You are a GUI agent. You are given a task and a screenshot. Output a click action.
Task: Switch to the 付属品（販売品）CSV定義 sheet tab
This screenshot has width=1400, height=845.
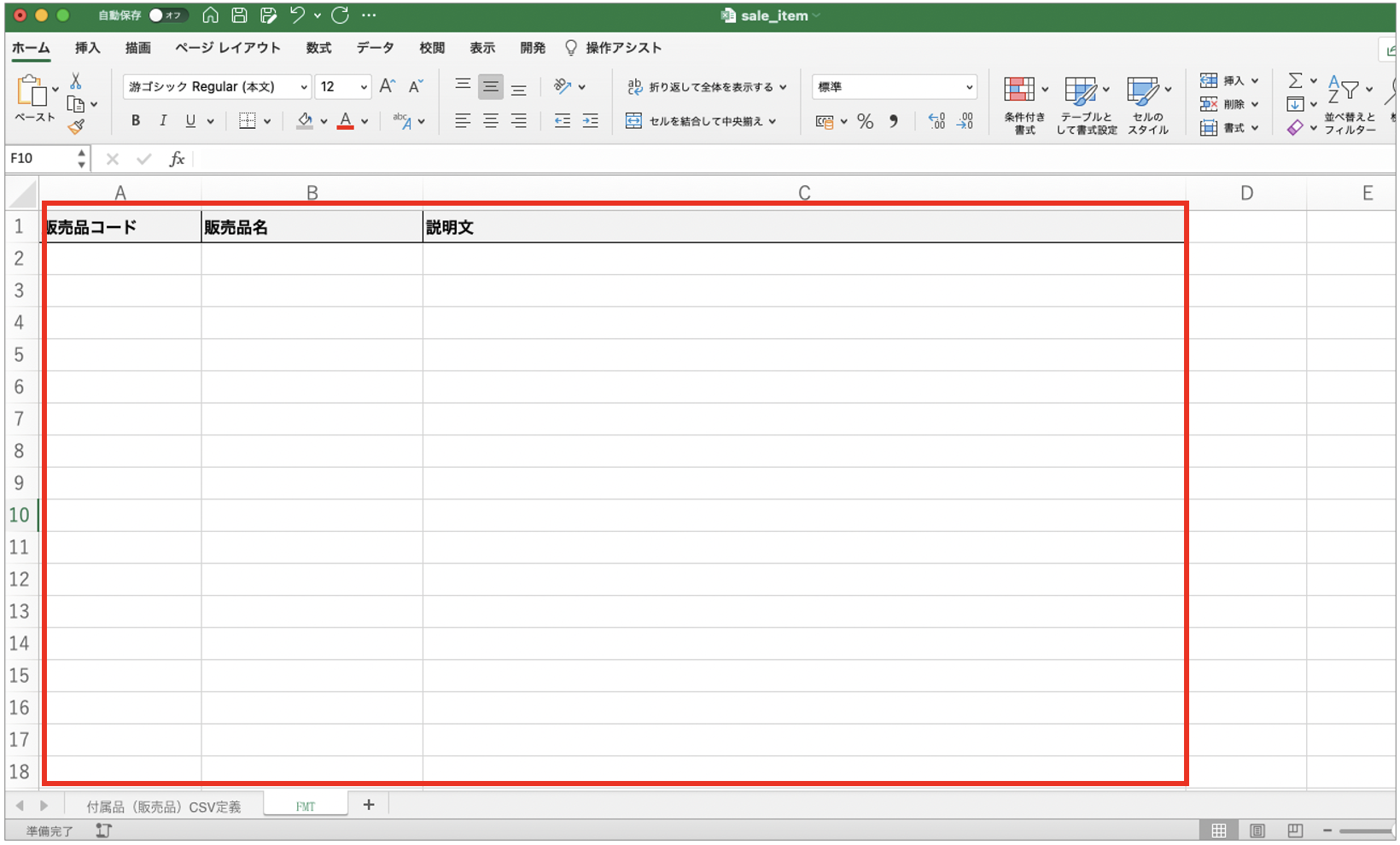pyautogui.click(x=163, y=807)
